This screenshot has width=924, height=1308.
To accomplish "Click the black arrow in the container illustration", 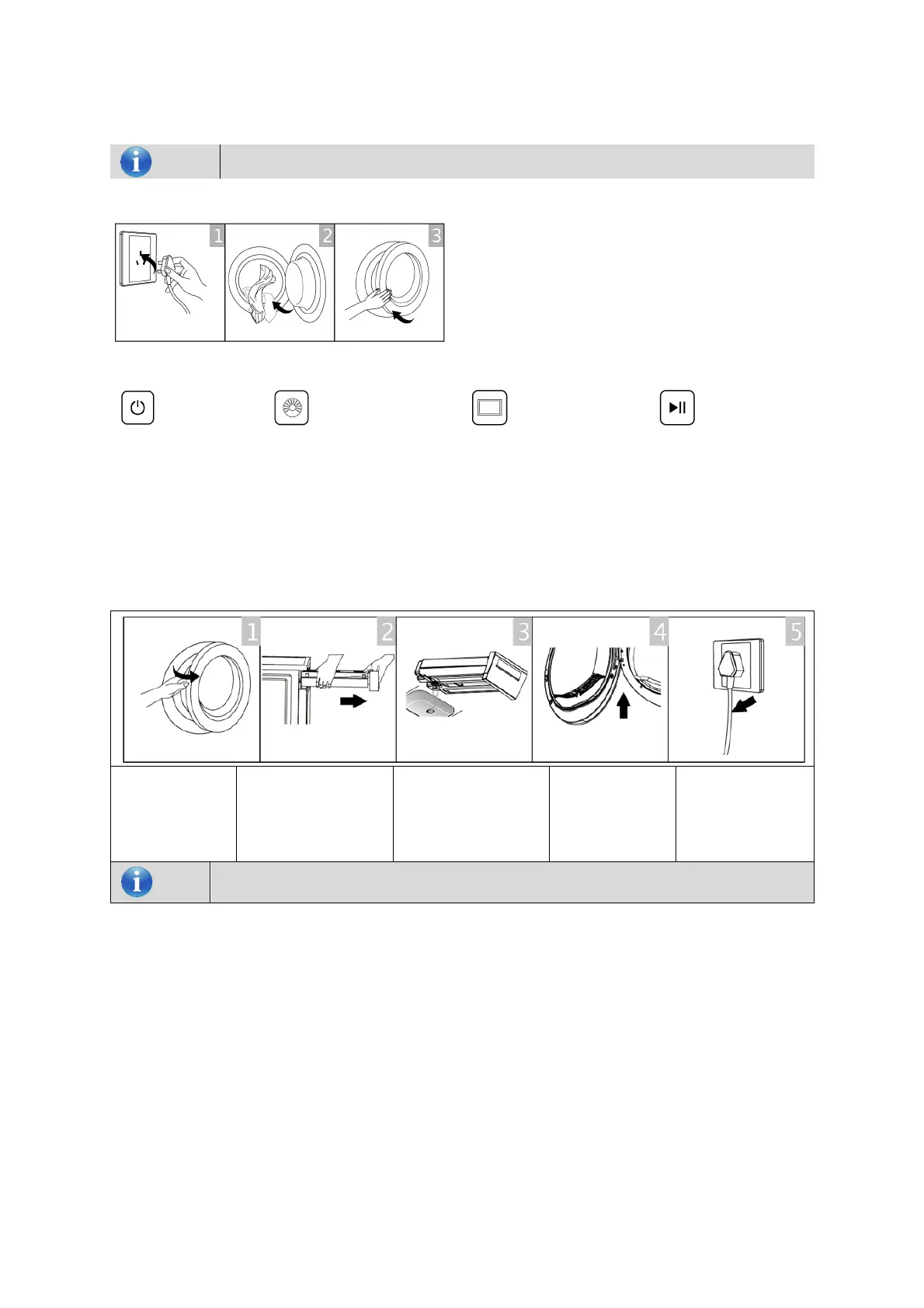I will pos(353,701).
